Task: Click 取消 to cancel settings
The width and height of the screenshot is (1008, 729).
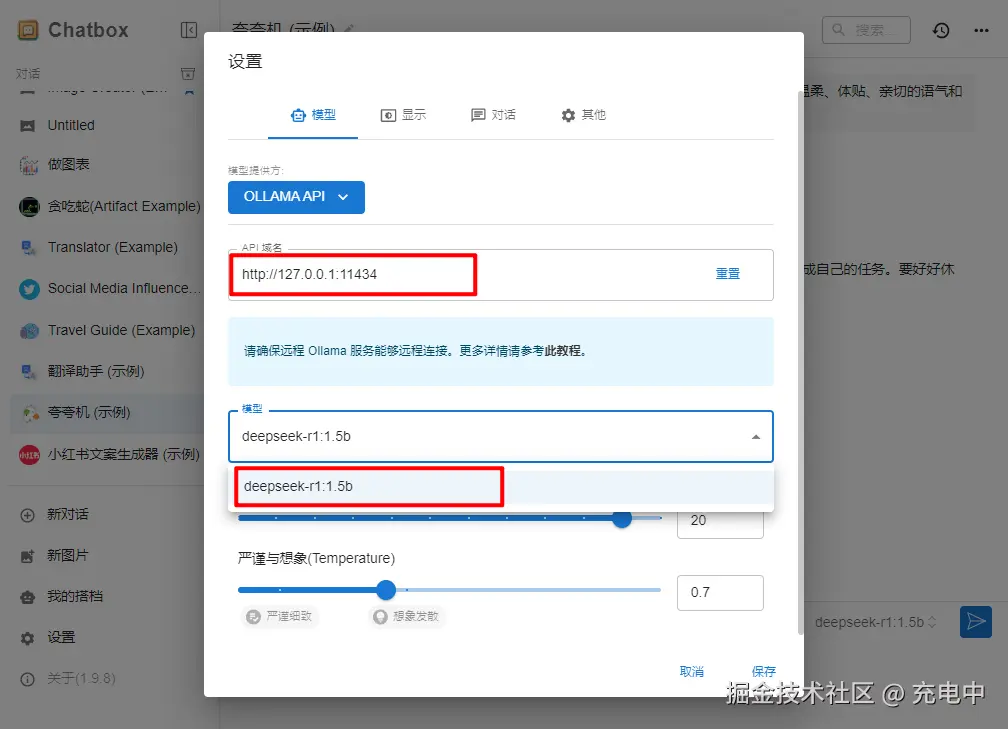Action: (692, 672)
